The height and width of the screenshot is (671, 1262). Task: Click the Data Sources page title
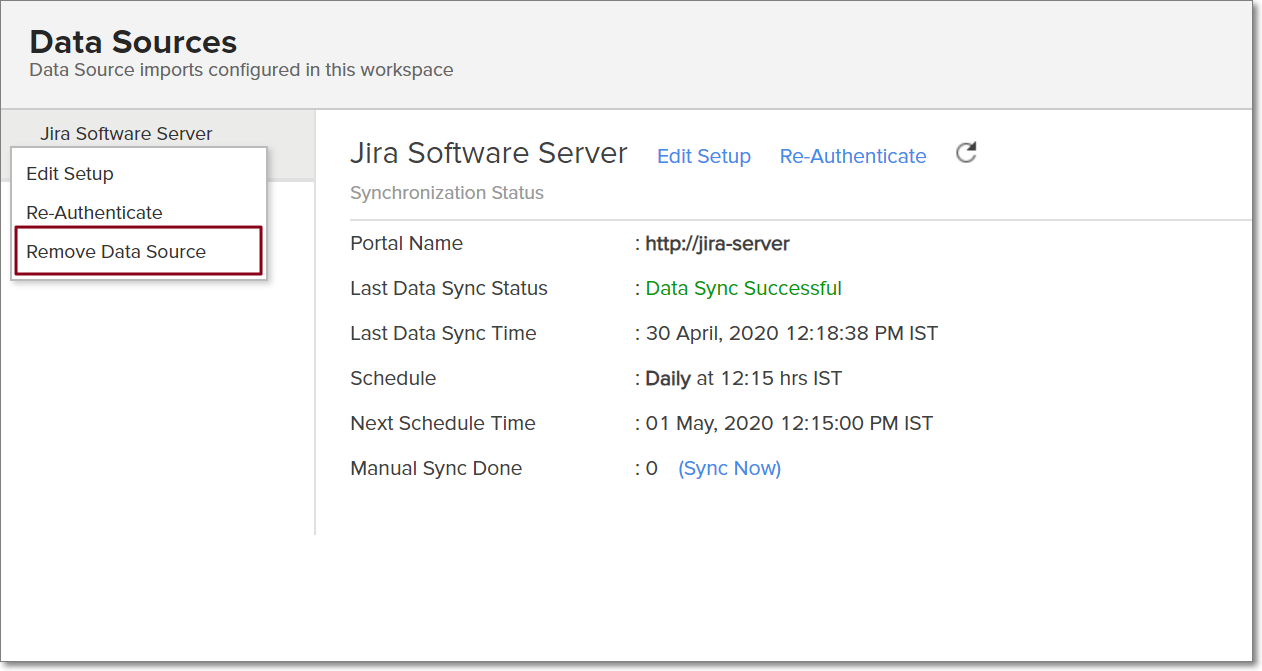pos(133,42)
